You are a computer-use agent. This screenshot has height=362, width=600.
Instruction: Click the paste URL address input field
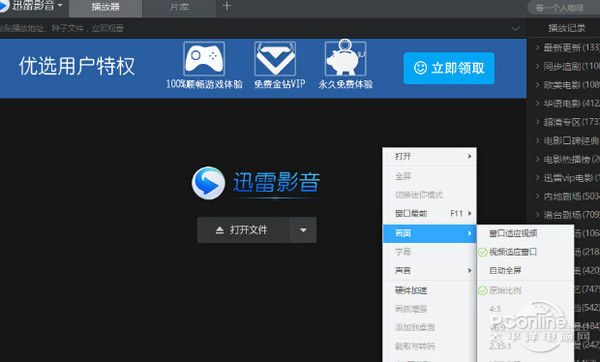click(253, 28)
